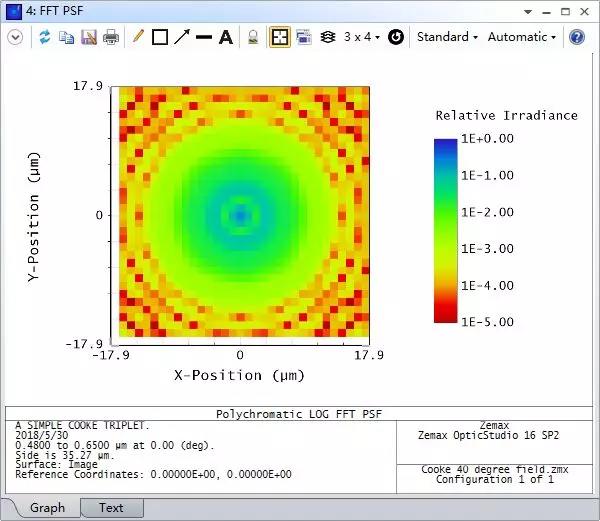Click the 'X-Position (µm)' axis label

[240, 375]
